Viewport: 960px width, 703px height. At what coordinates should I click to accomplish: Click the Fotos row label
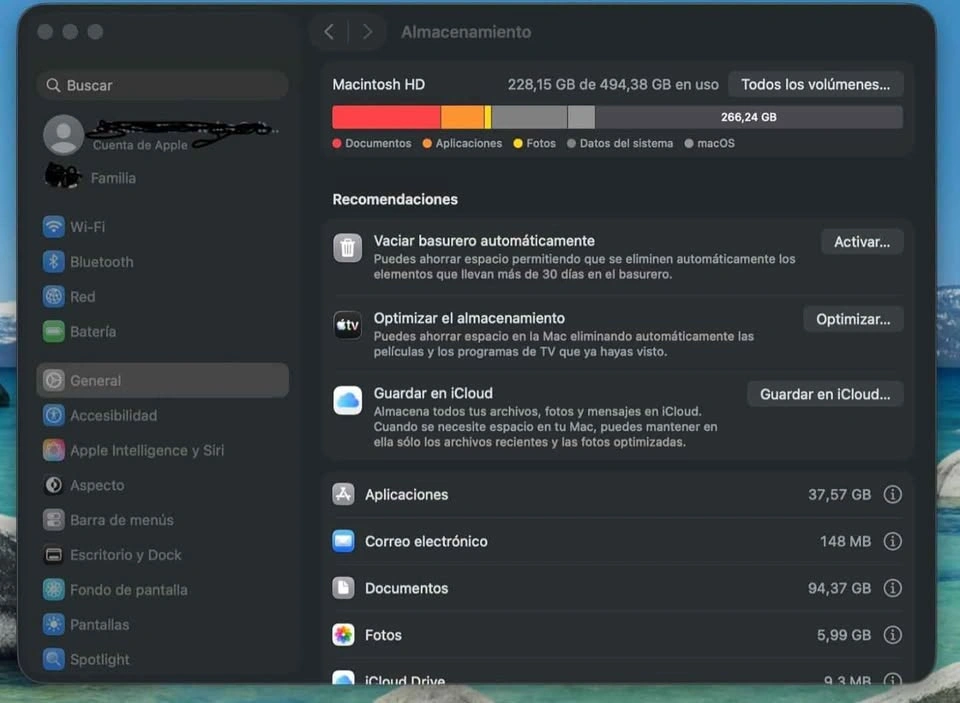pos(383,635)
